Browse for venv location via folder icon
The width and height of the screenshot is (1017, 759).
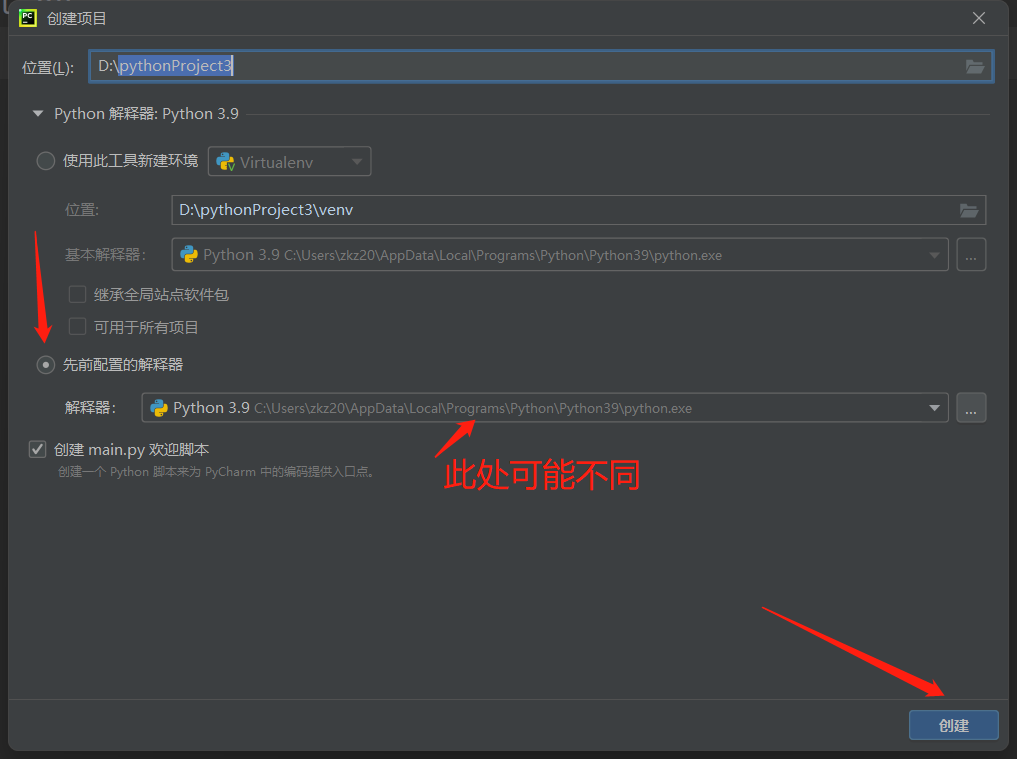[x=969, y=210]
